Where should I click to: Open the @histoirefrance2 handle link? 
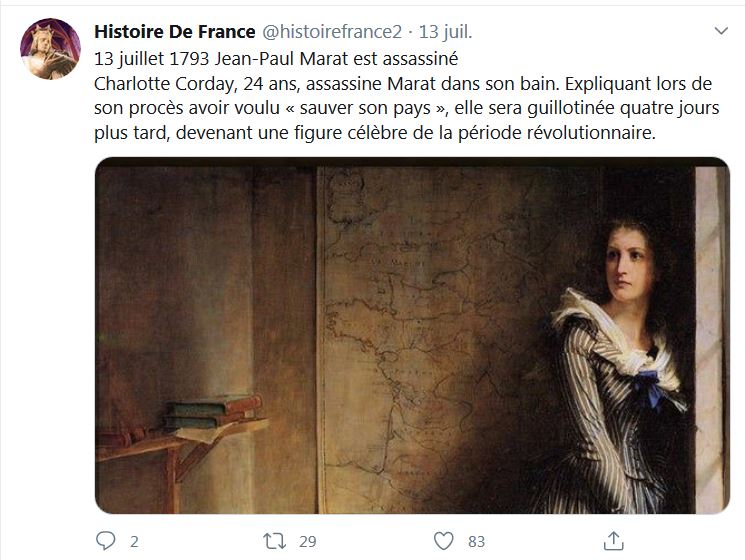[x=332, y=32]
